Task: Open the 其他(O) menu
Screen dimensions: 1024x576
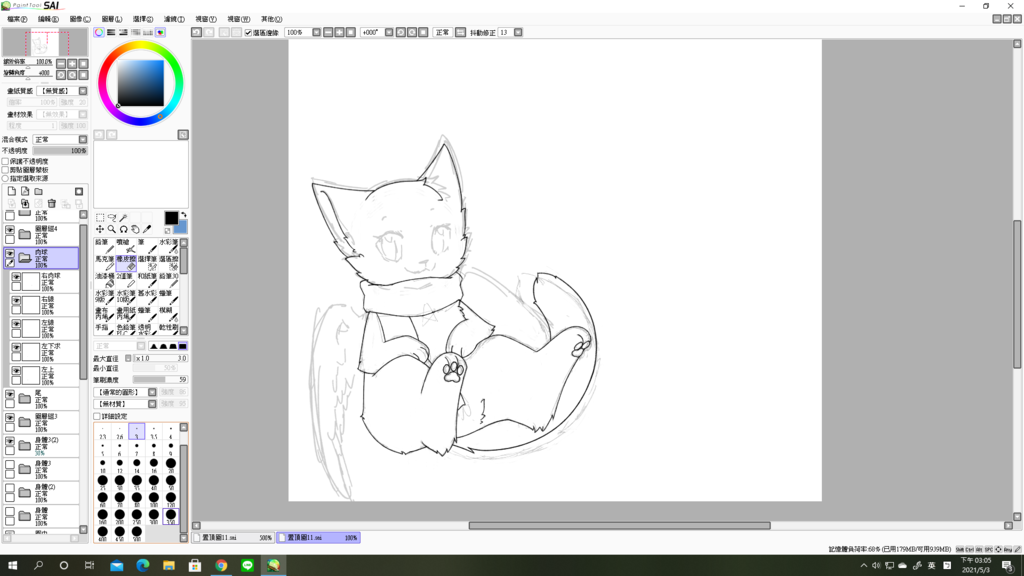Action: pyautogui.click(x=271, y=19)
